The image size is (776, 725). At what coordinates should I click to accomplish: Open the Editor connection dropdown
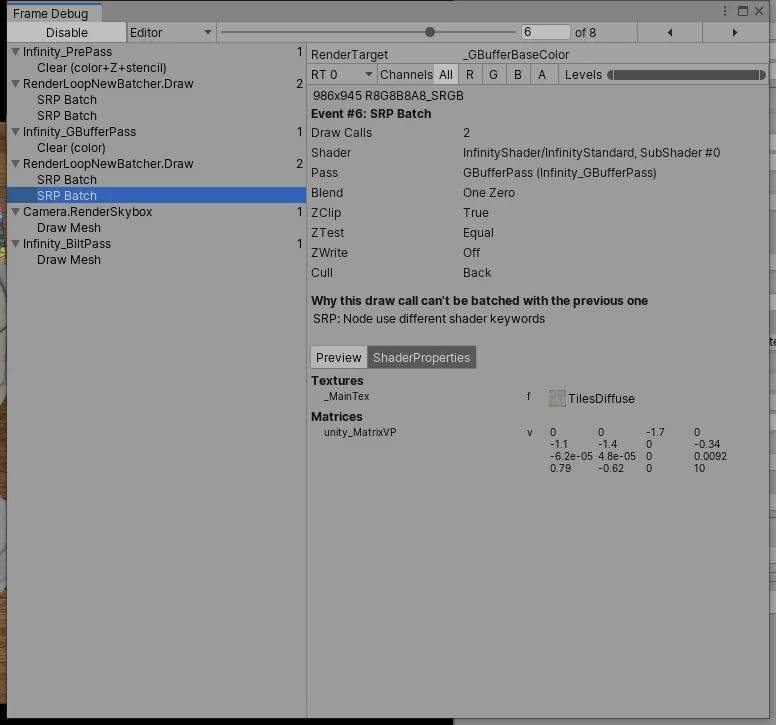point(171,33)
